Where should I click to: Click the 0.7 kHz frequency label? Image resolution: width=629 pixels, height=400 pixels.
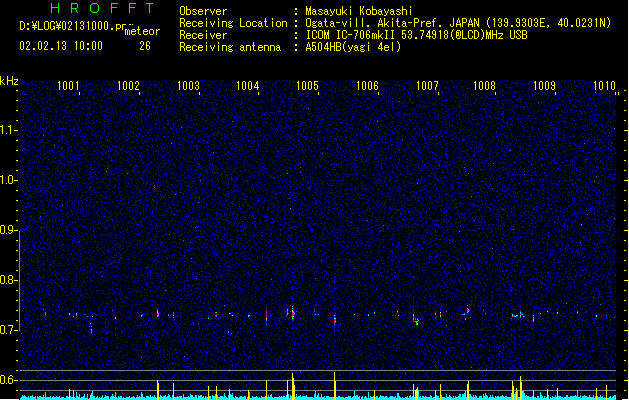point(8,330)
